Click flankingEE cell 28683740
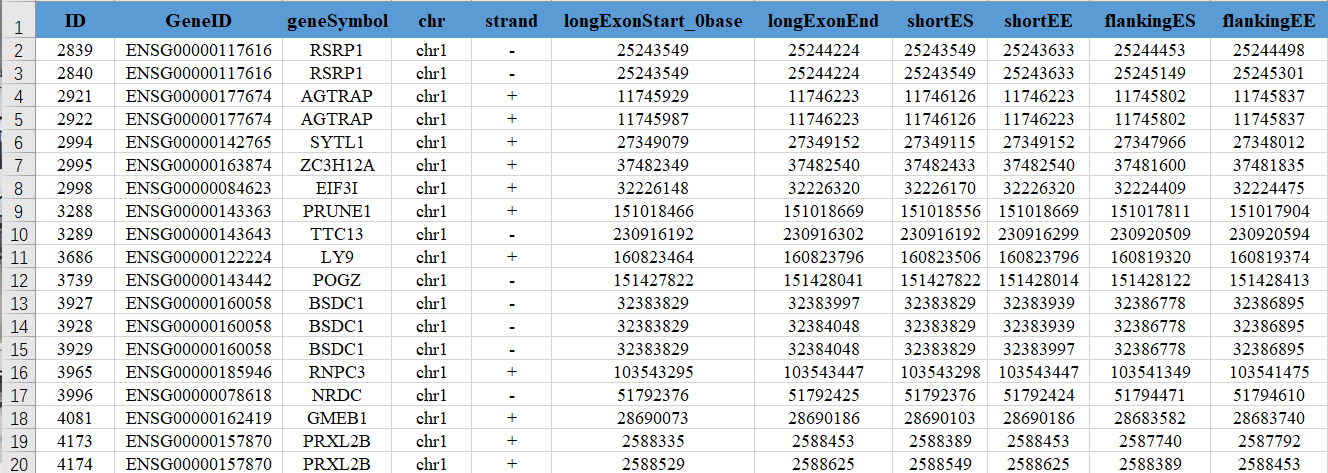 coord(1268,418)
